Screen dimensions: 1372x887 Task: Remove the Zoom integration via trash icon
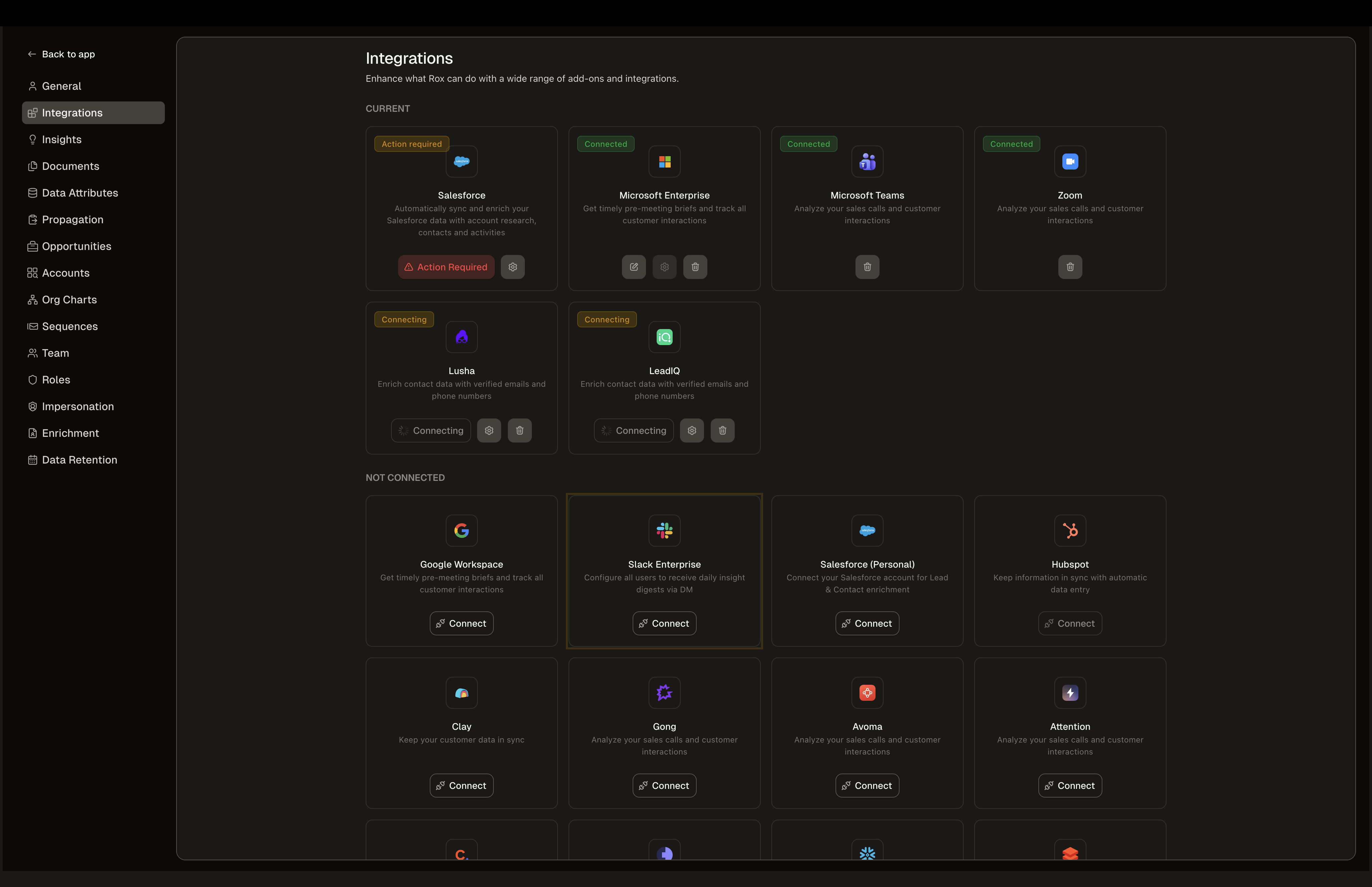(1070, 267)
